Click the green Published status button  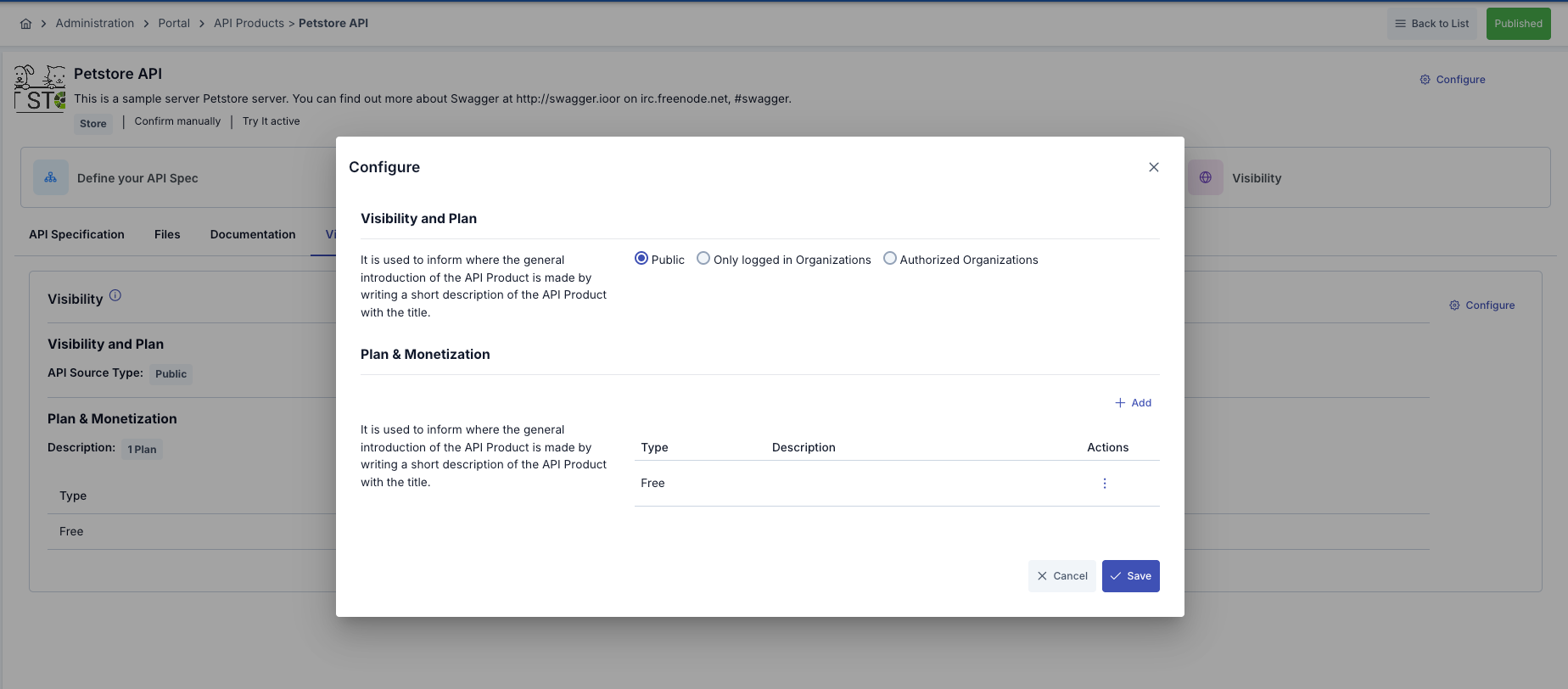[x=1518, y=24]
